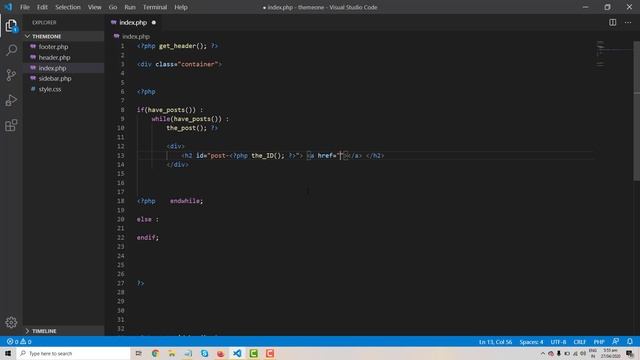
Task: Click the the_ID() call on line 13
Action: pyautogui.click(x=267, y=156)
